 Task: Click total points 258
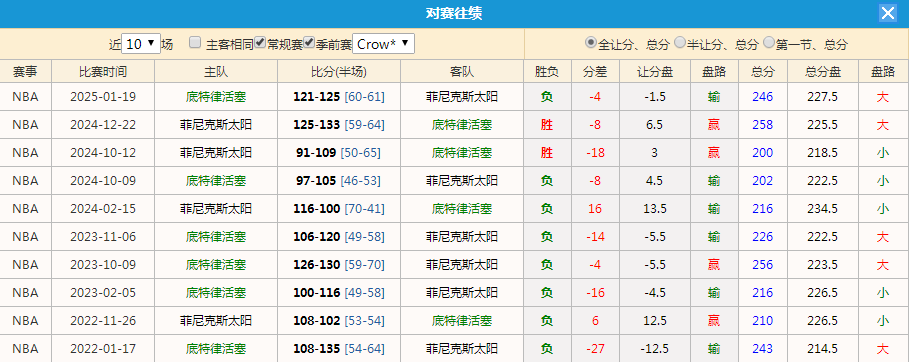(x=762, y=125)
